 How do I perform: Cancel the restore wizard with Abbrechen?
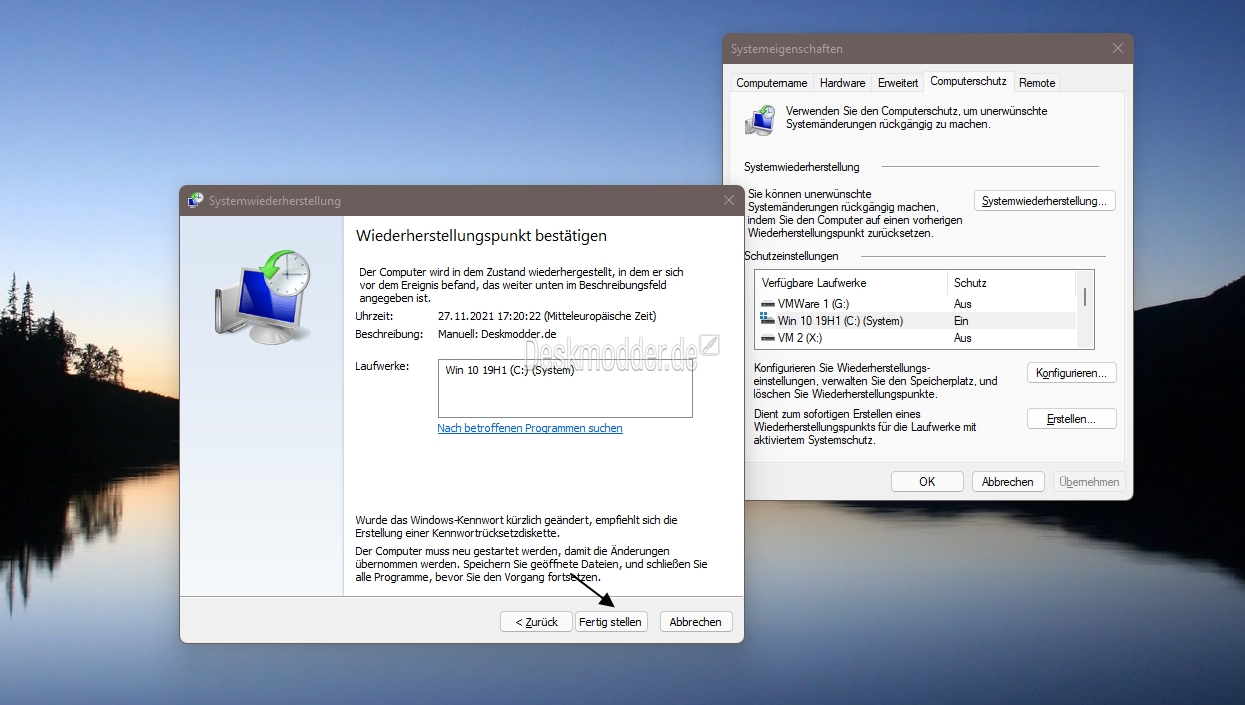696,622
